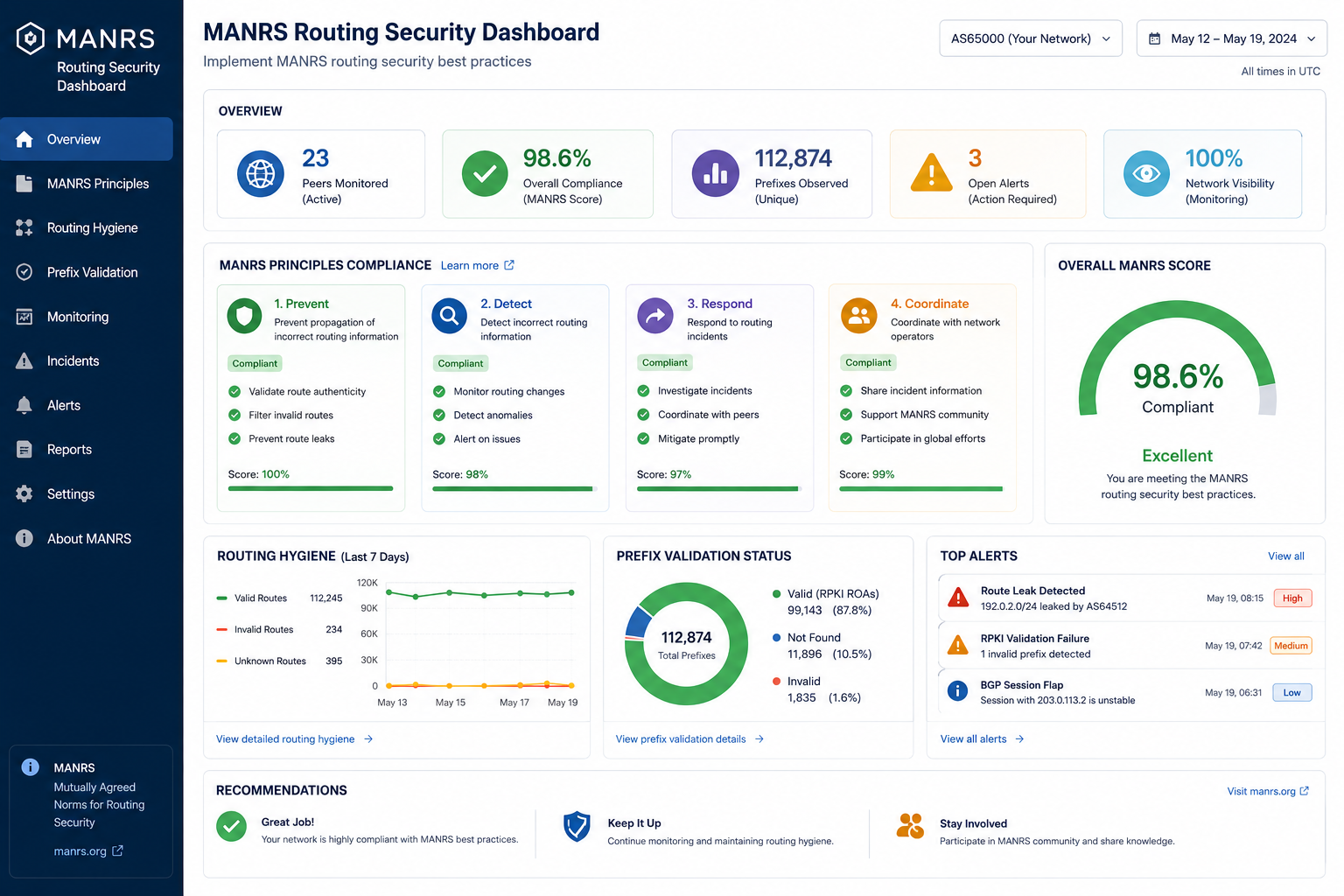1344x896 pixels.
Task: Click the Learn more link
Action: (478, 265)
